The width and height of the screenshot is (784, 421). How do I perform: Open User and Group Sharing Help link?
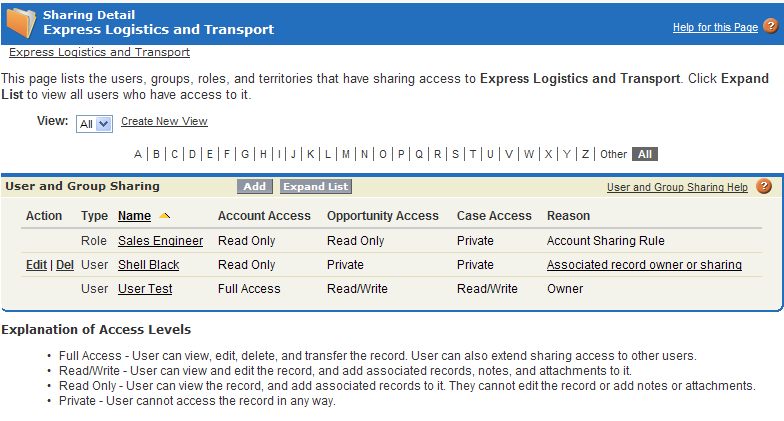[677, 187]
